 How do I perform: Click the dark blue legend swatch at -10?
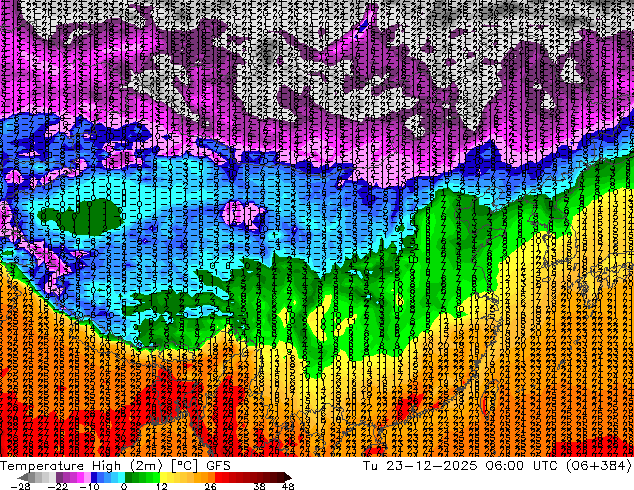pyautogui.click(x=94, y=477)
